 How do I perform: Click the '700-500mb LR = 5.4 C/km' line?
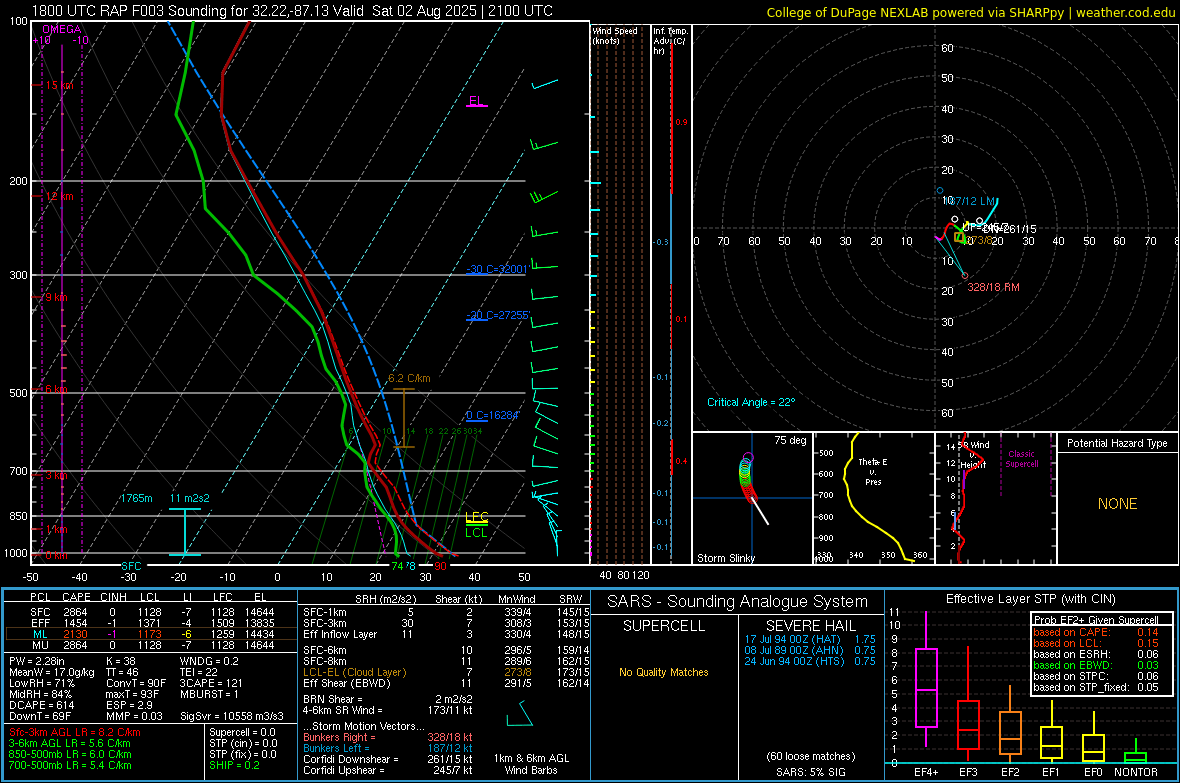tap(70, 765)
